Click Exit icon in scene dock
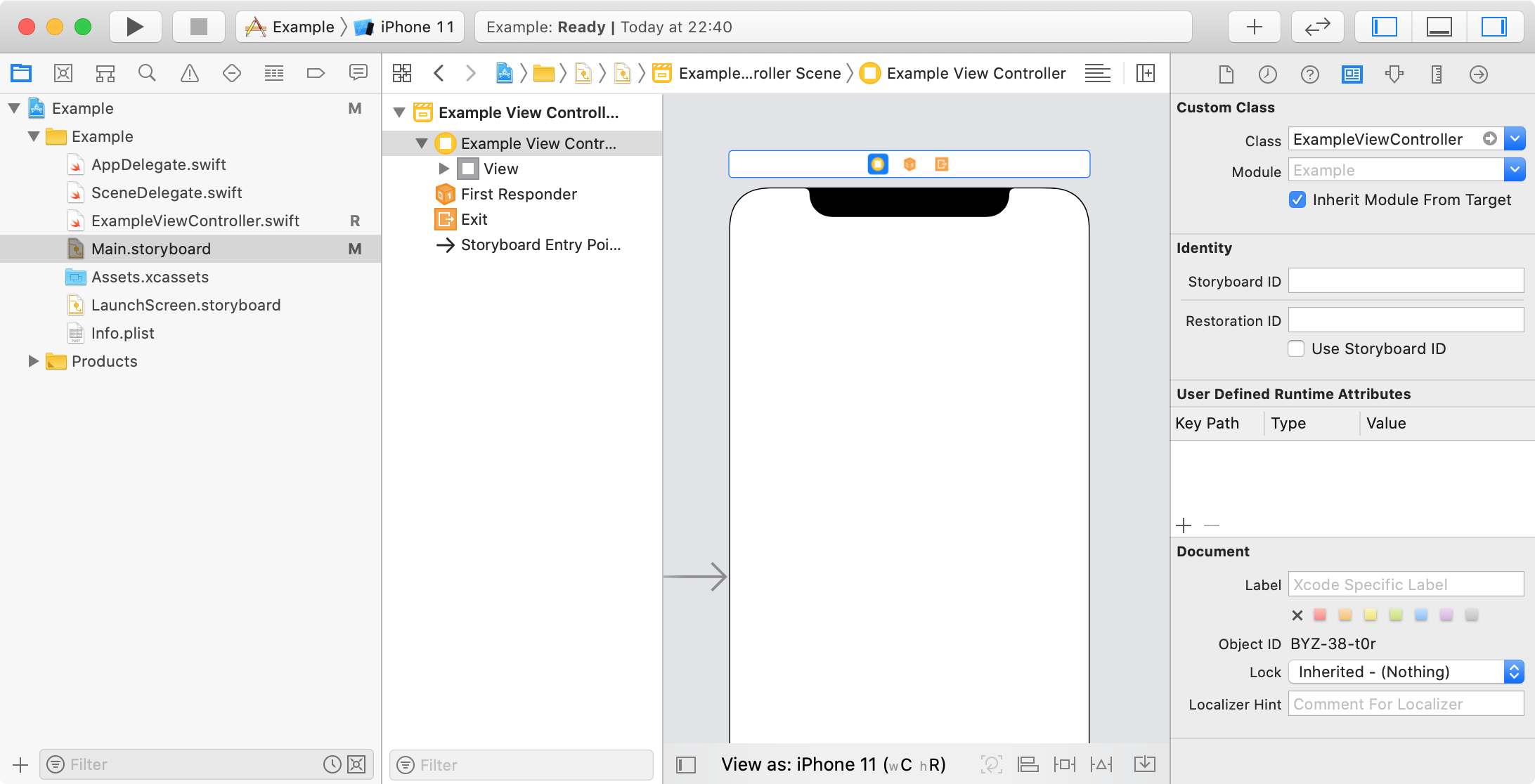 pyautogui.click(x=942, y=164)
